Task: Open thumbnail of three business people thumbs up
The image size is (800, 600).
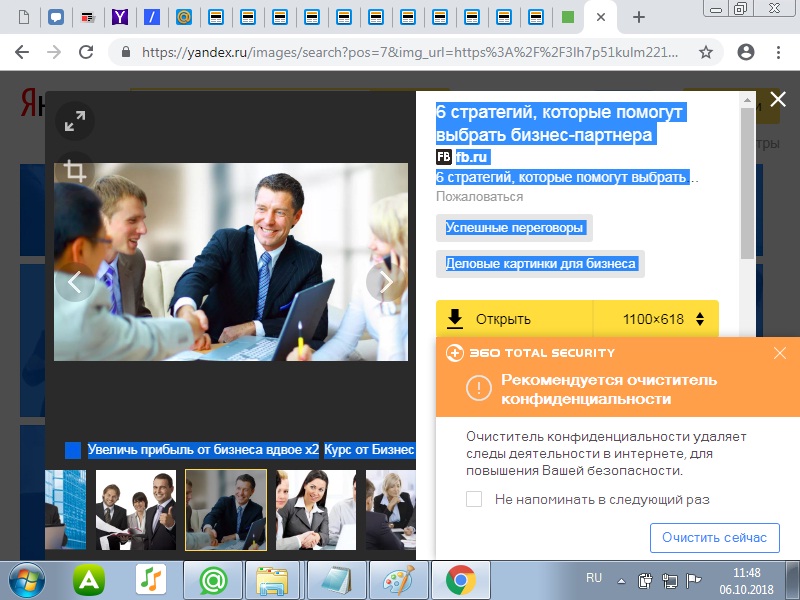Action: [136, 510]
